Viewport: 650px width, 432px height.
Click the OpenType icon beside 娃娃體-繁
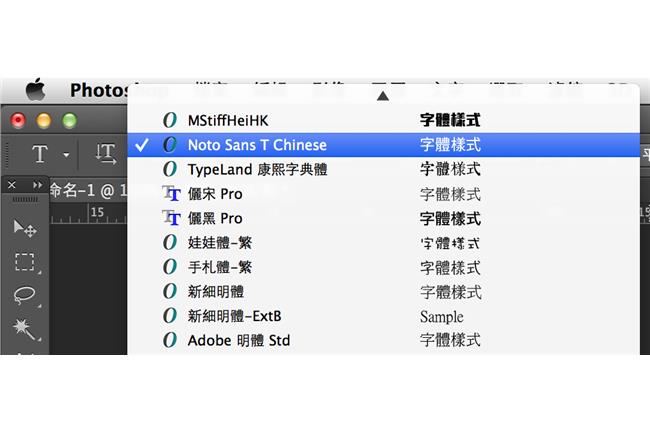click(x=170, y=243)
